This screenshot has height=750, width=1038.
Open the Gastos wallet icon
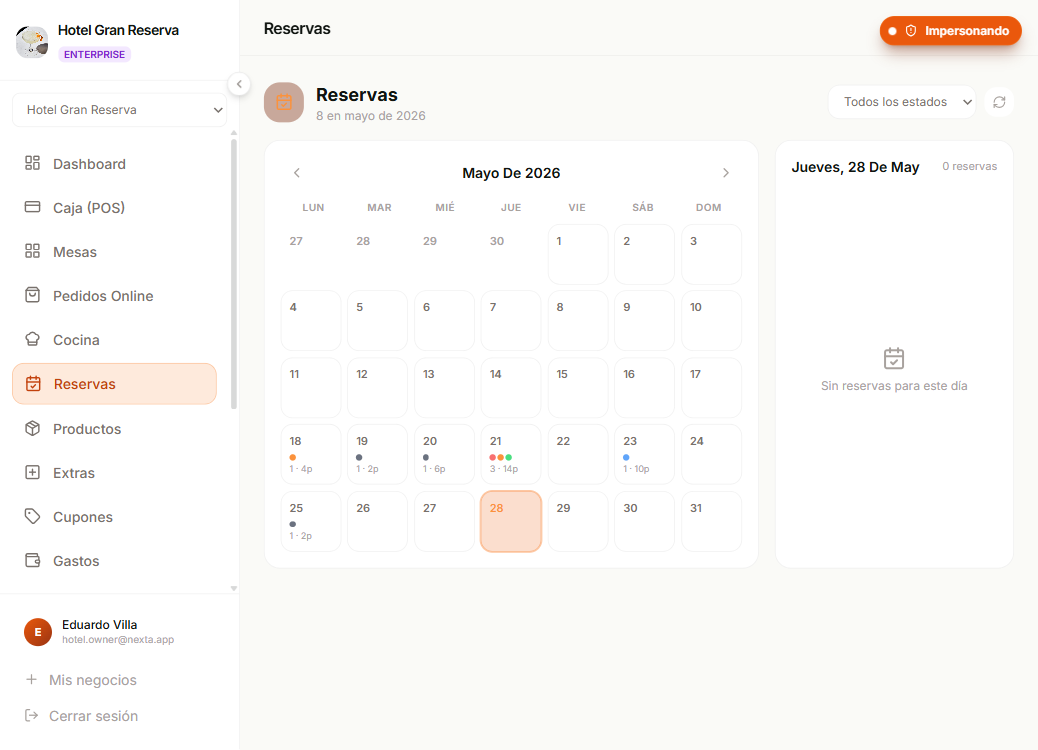[32, 560]
